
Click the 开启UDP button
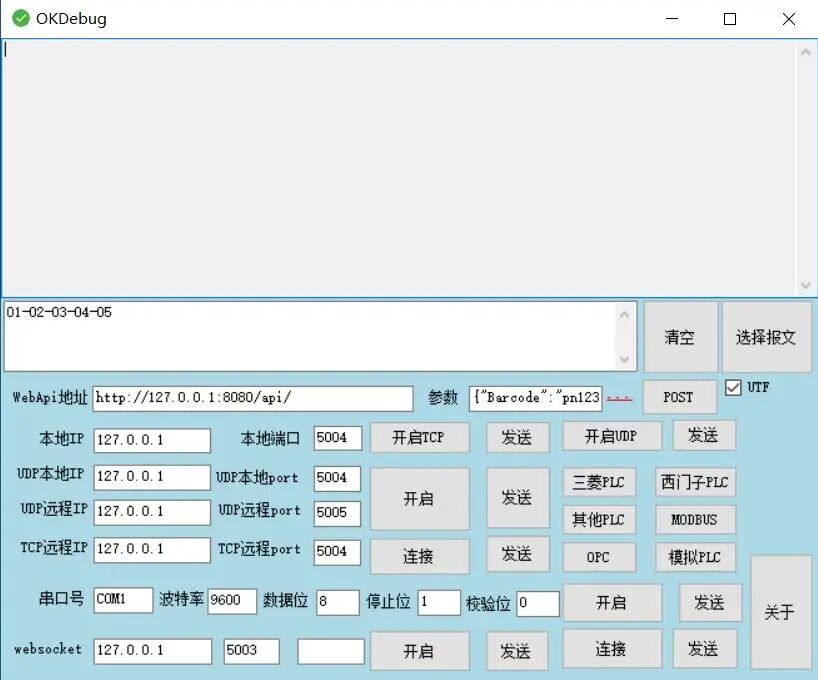(612, 436)
